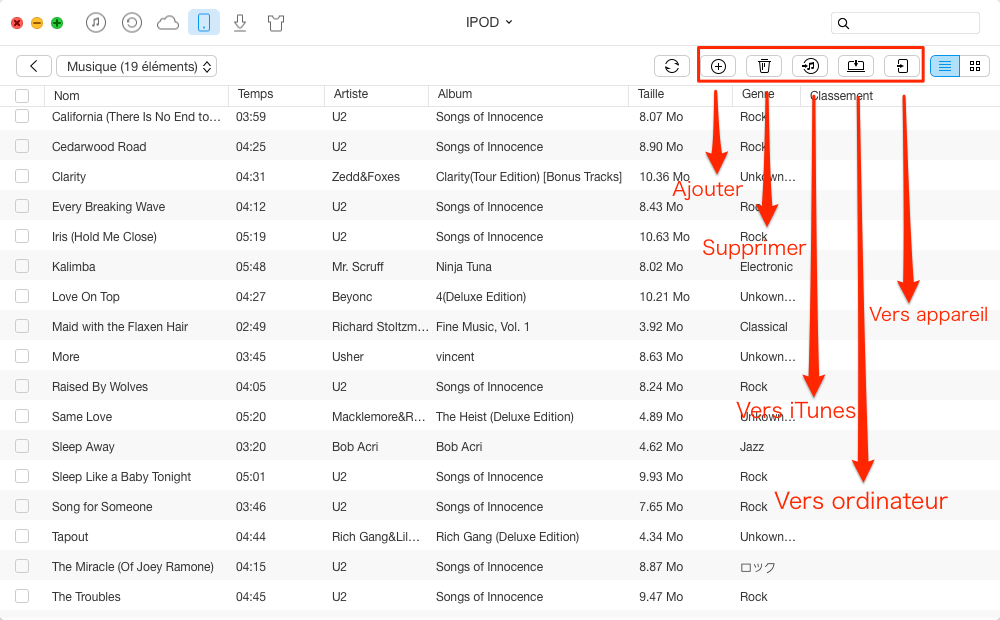The image size is (1000, 620).
Task: Click the genre Jazz
Action: 752,447
